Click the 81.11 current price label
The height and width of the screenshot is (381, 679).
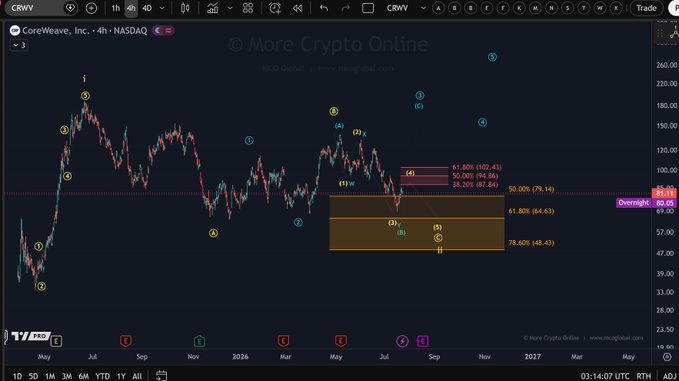pos(664,194)
